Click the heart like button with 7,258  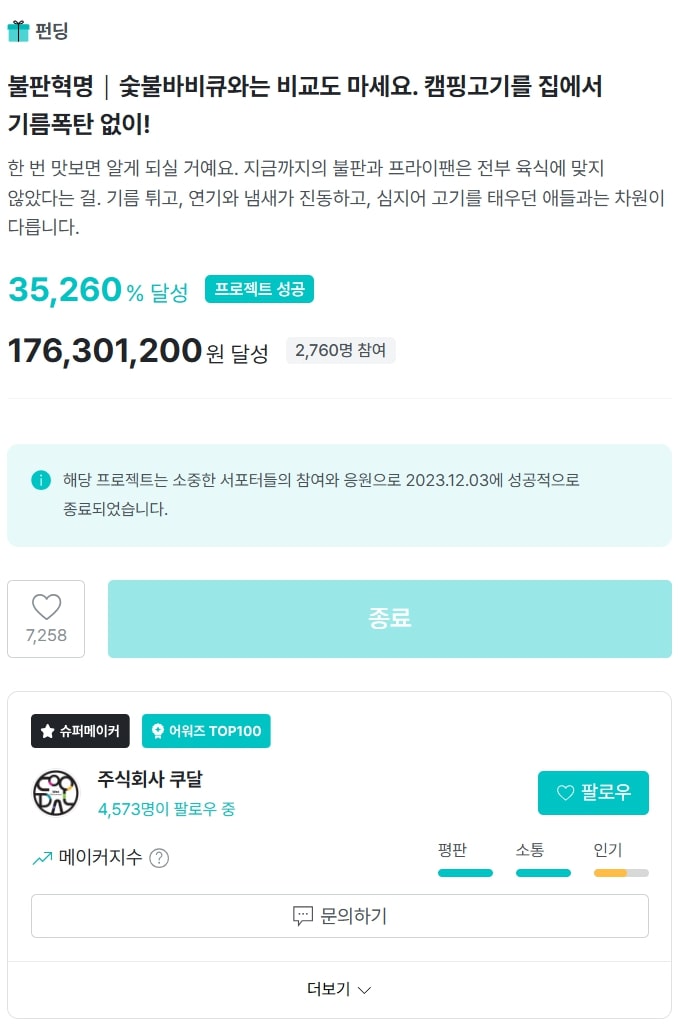point(46,618)
